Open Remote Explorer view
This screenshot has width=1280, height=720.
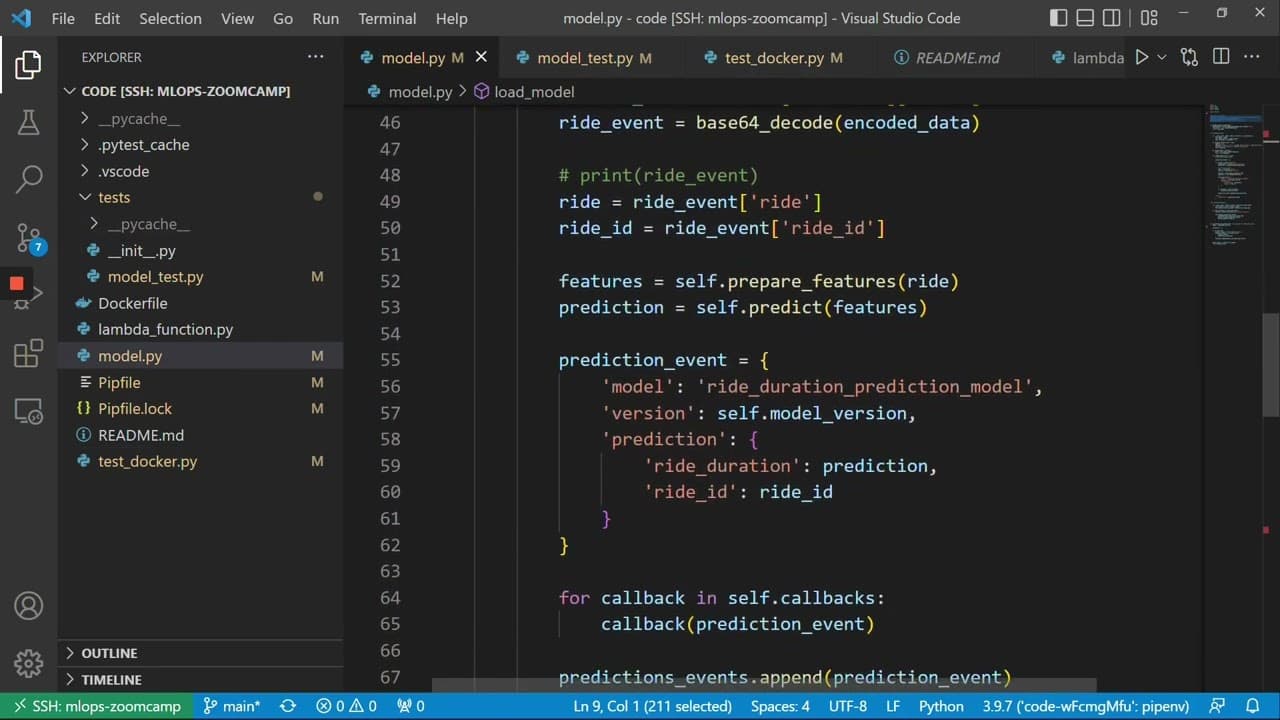pos(28,410)
